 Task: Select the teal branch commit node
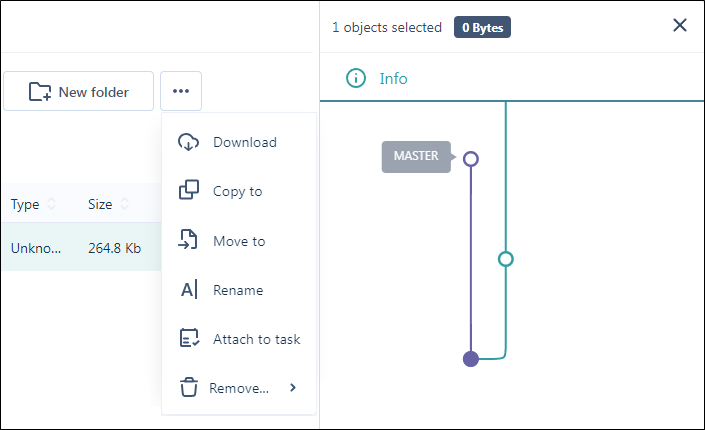click(x=506, y=259)
